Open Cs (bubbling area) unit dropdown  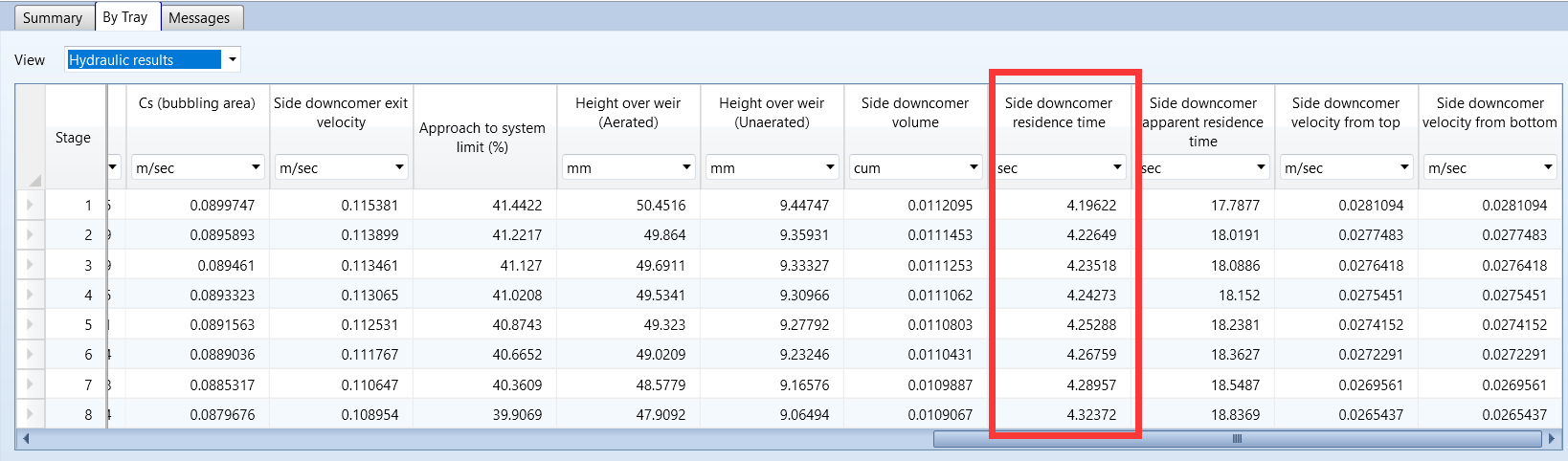256,167
